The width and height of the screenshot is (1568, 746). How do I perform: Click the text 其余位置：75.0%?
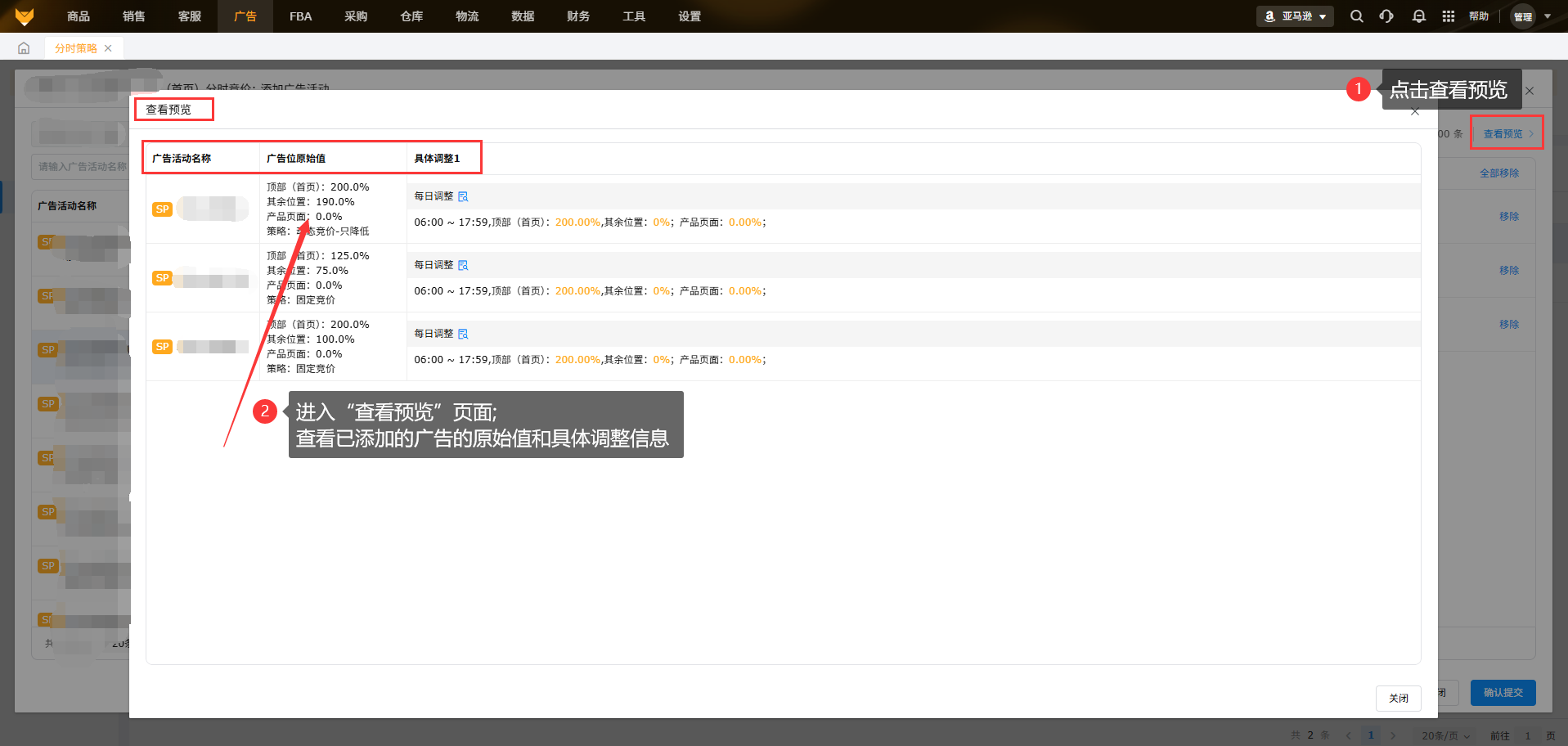coord(308,271)
